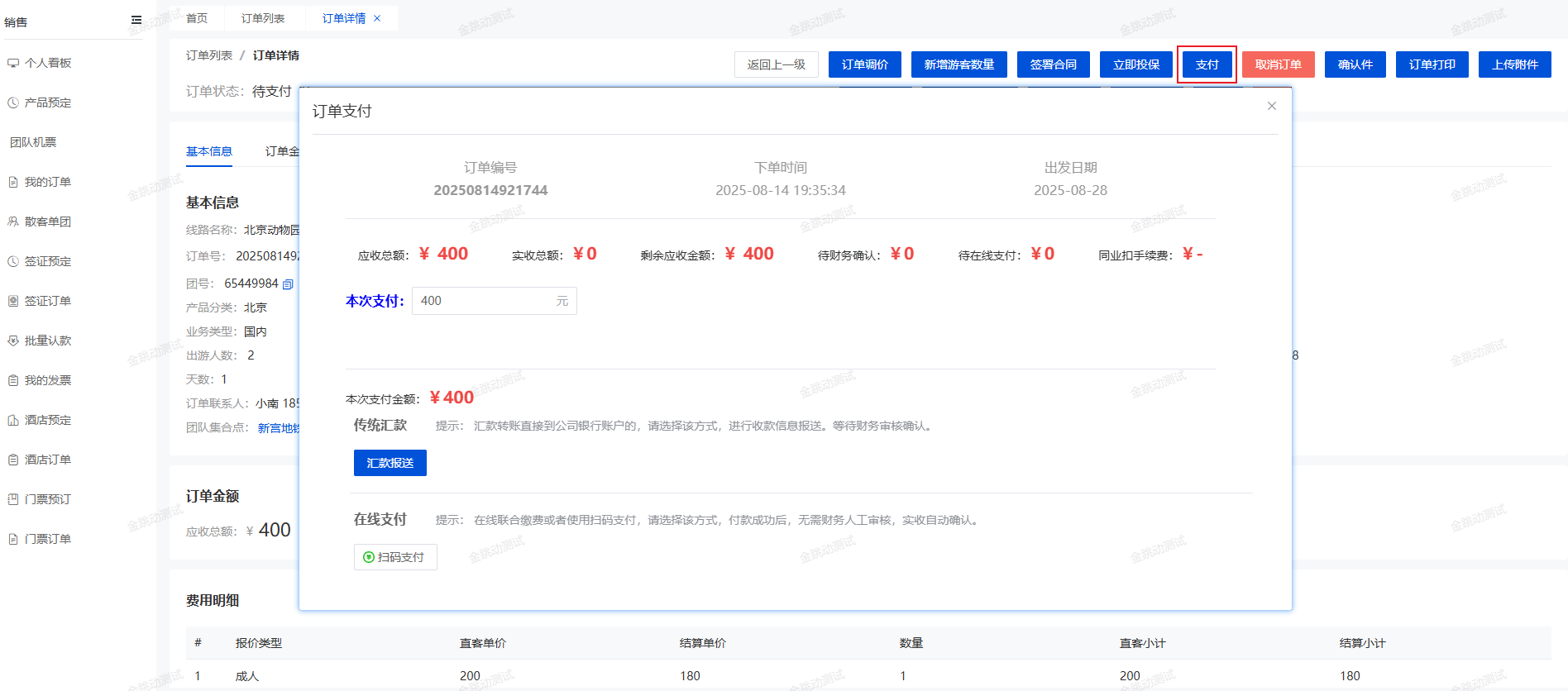Screen dimensions: 1568x691
Task: Click the 酒店预定 building icon in sidebar
Action: pyautogui.click(x=13, y=420)
